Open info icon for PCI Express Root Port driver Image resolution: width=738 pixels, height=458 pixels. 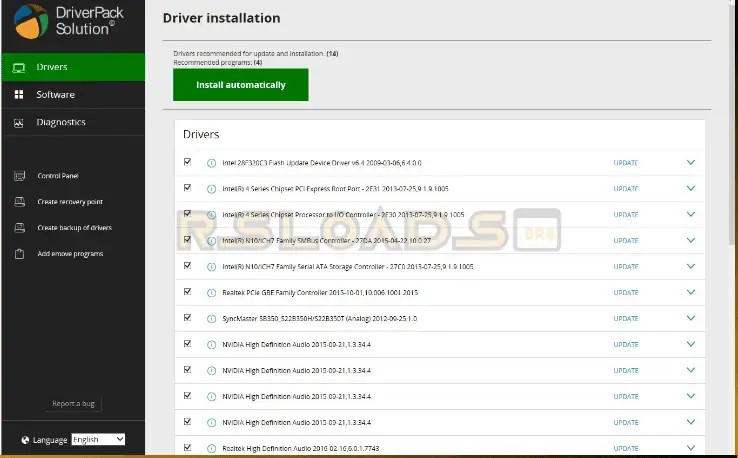click(x=211, y=189)
